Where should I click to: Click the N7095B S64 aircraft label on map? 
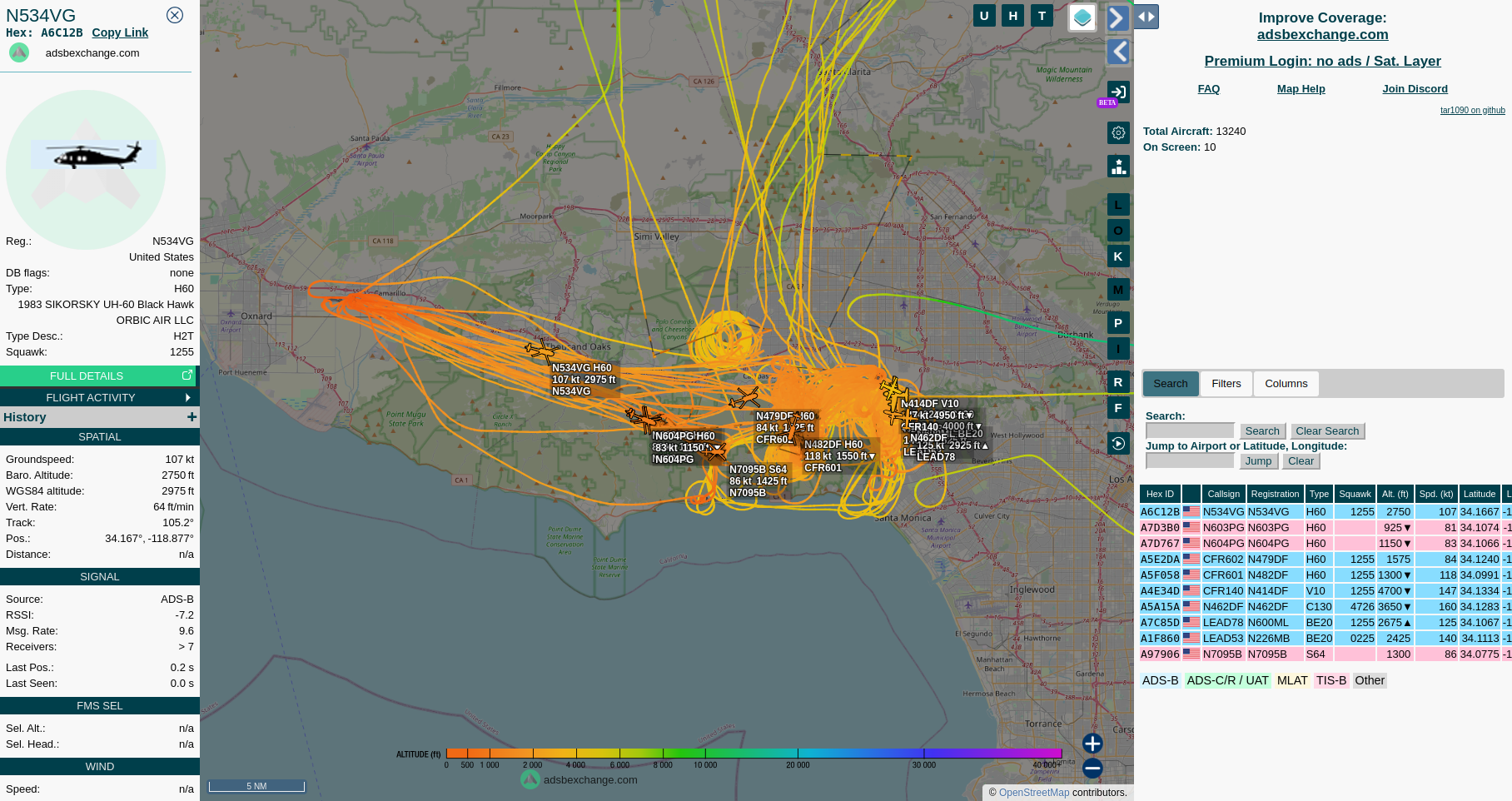coord(758,481)
